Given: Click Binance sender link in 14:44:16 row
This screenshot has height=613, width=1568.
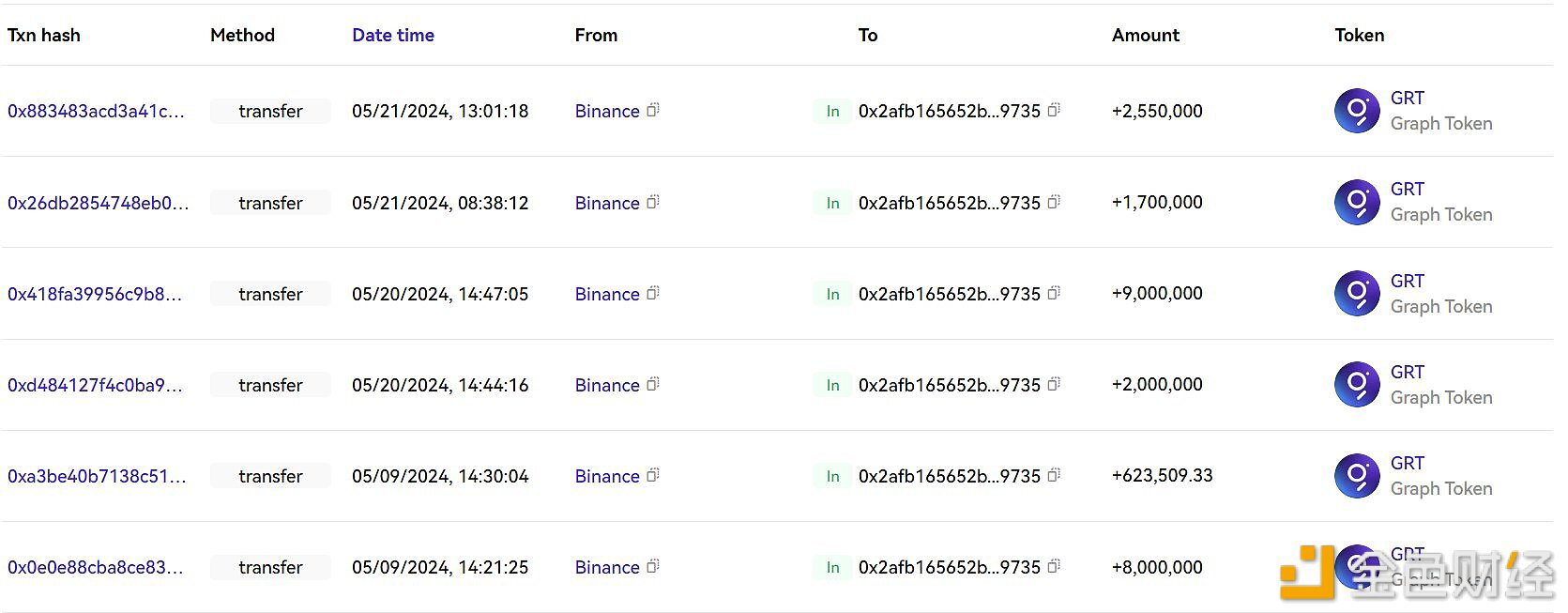Looking at the screenshot, I should (x=607, y=385).
